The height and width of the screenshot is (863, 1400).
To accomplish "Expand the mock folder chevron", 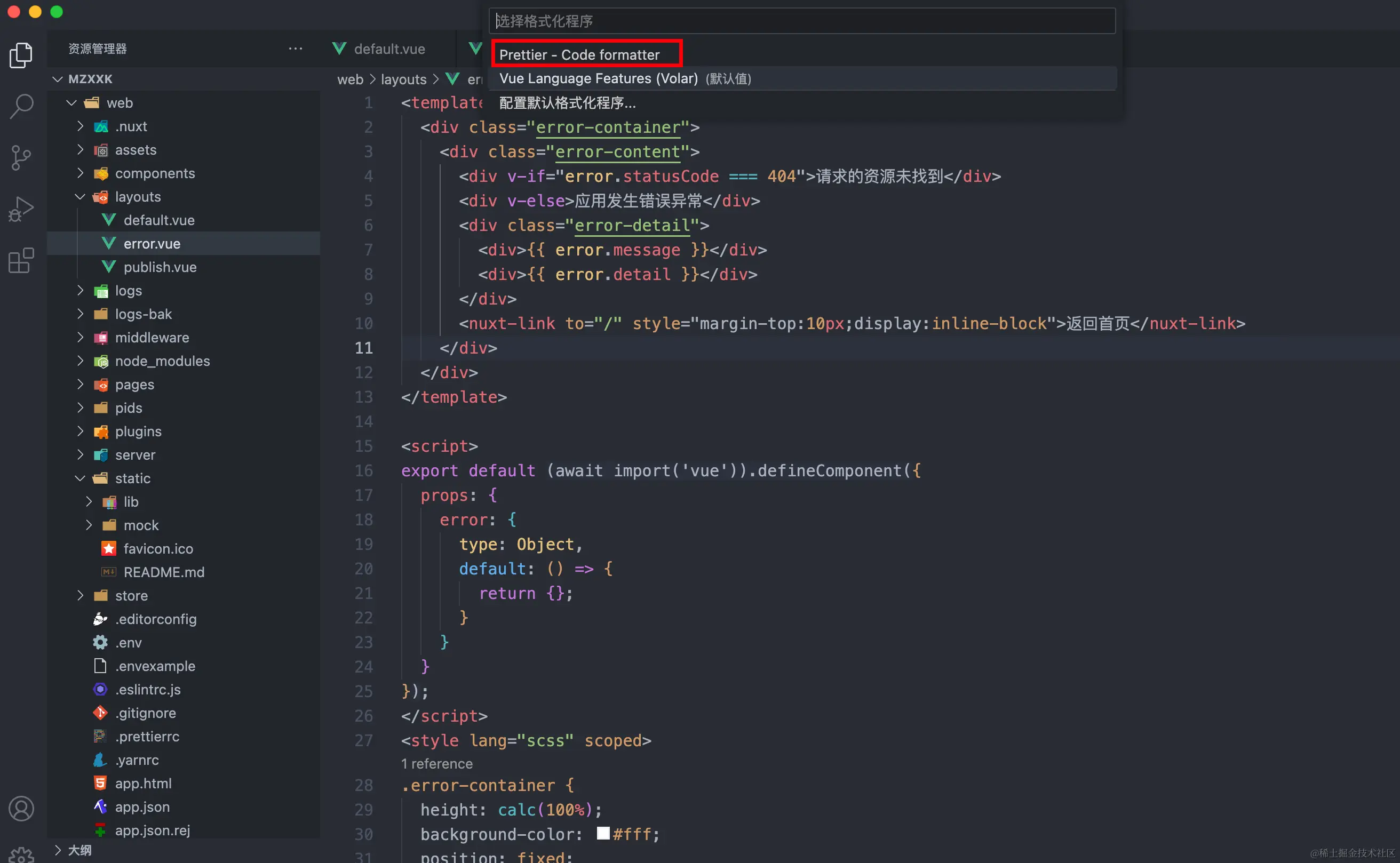I will (89, 525).
